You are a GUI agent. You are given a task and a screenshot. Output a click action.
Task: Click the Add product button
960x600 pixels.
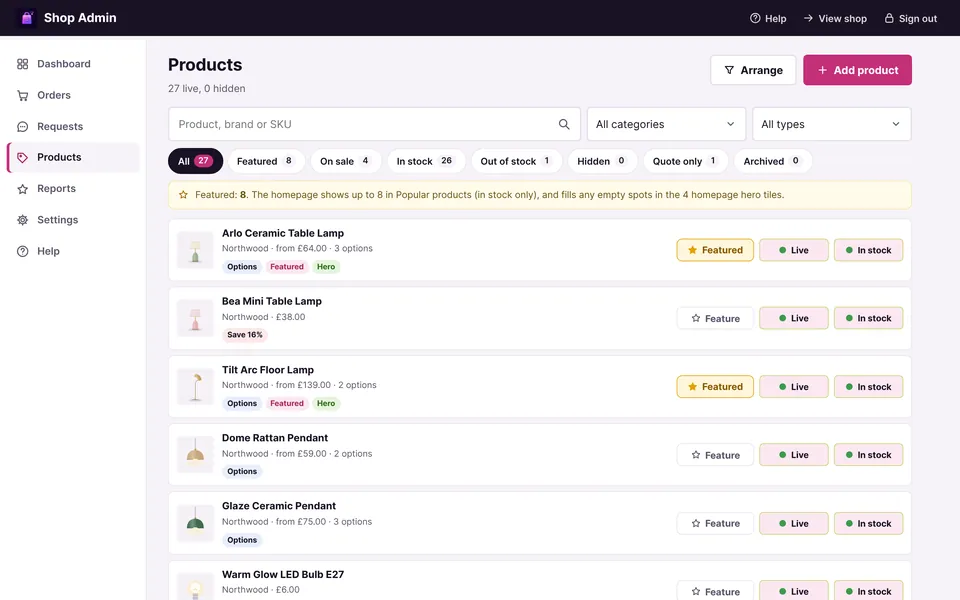coord(857,70)
